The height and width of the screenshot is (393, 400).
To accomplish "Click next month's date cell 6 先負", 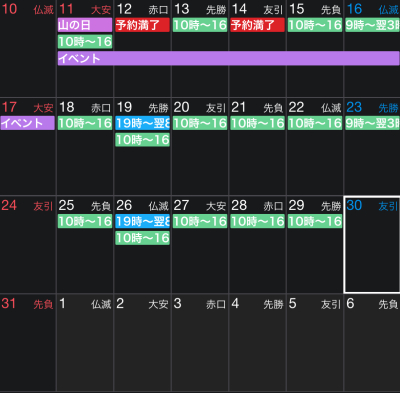I will [x=372, y=343].
